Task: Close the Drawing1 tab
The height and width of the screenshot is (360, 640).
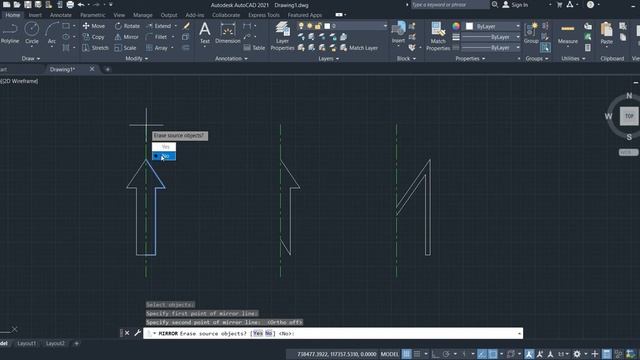Action: point(92,69)
